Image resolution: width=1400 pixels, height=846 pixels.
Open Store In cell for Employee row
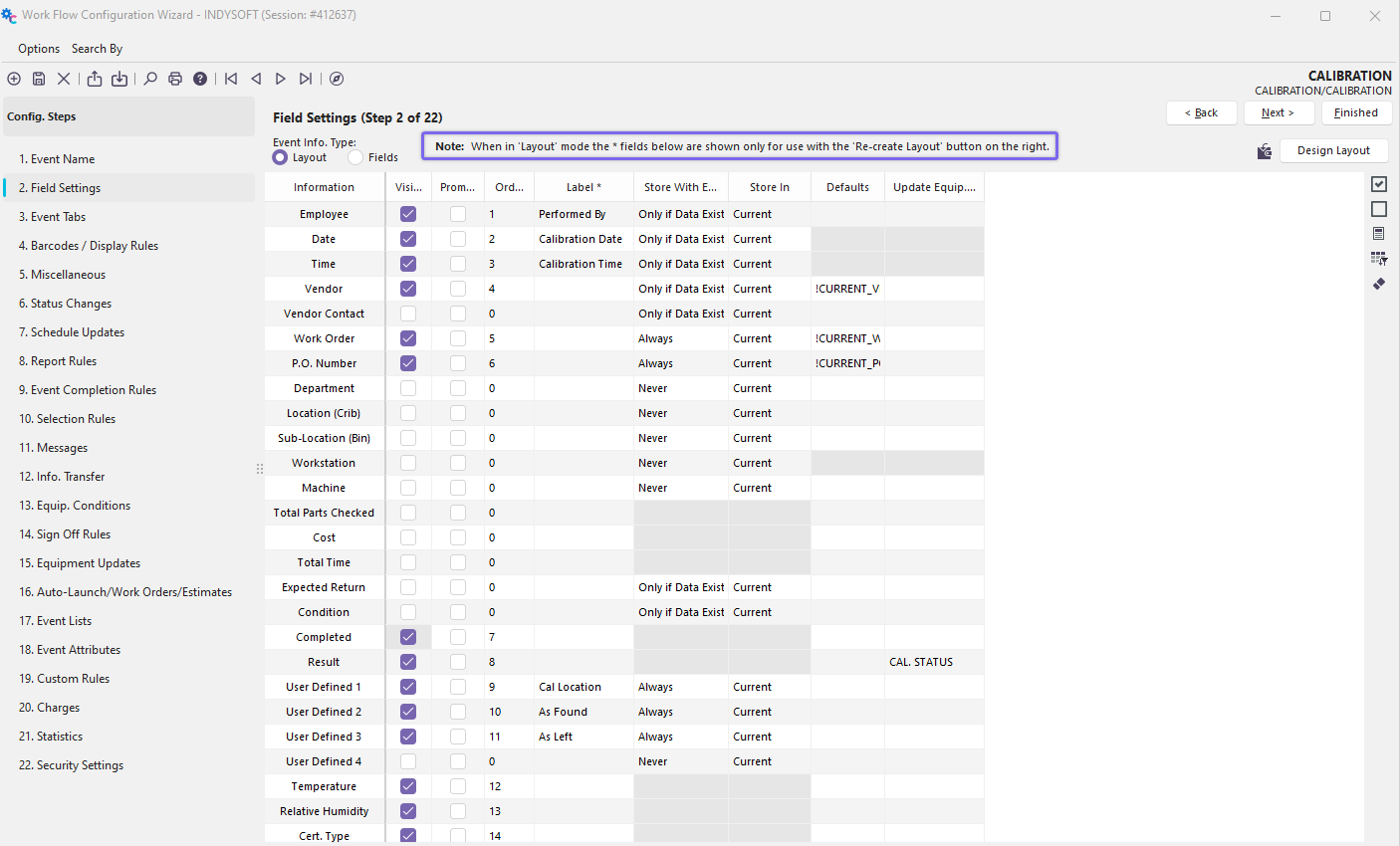click(769, 214)
